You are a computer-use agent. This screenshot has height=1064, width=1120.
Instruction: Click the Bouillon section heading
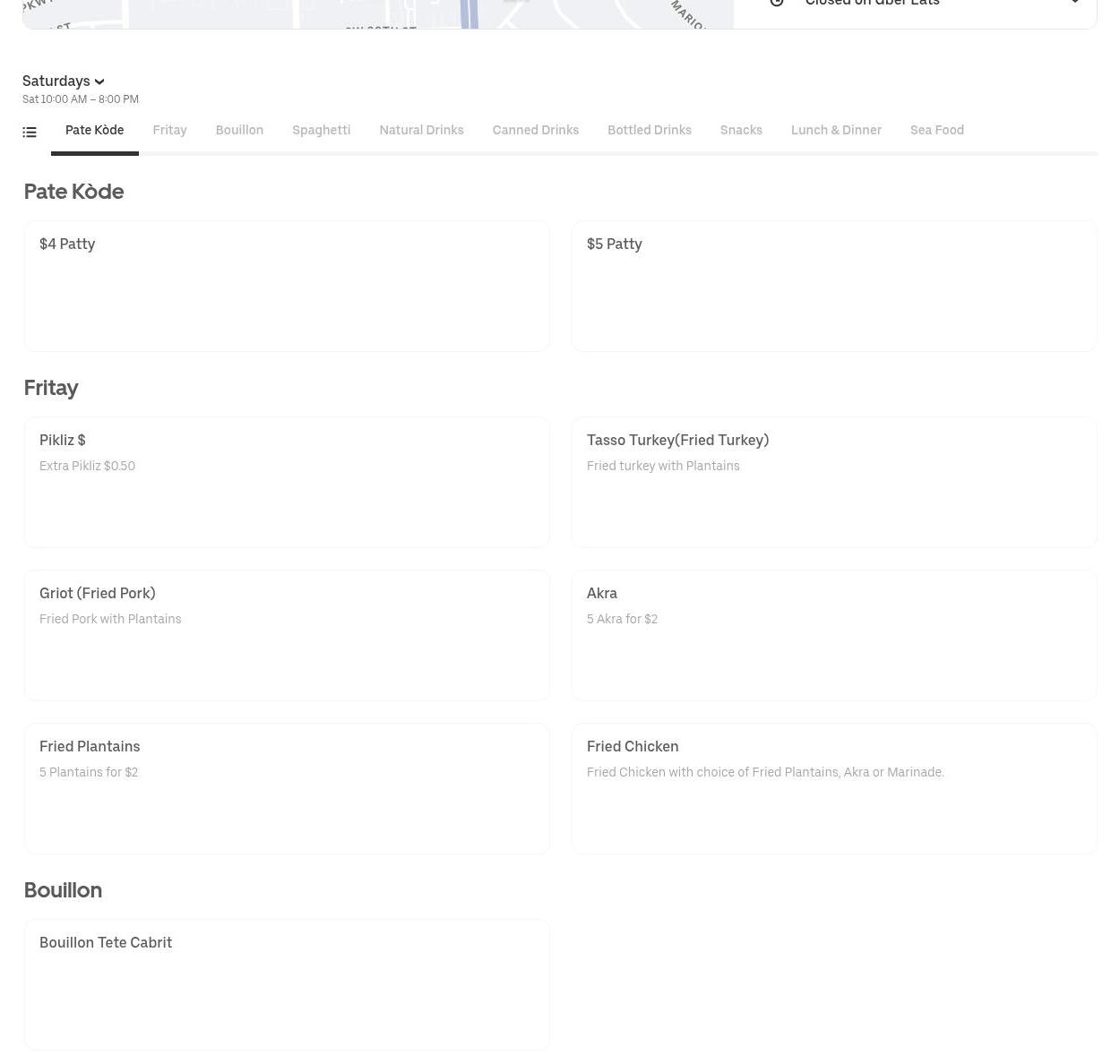click(x=63, y=890)
